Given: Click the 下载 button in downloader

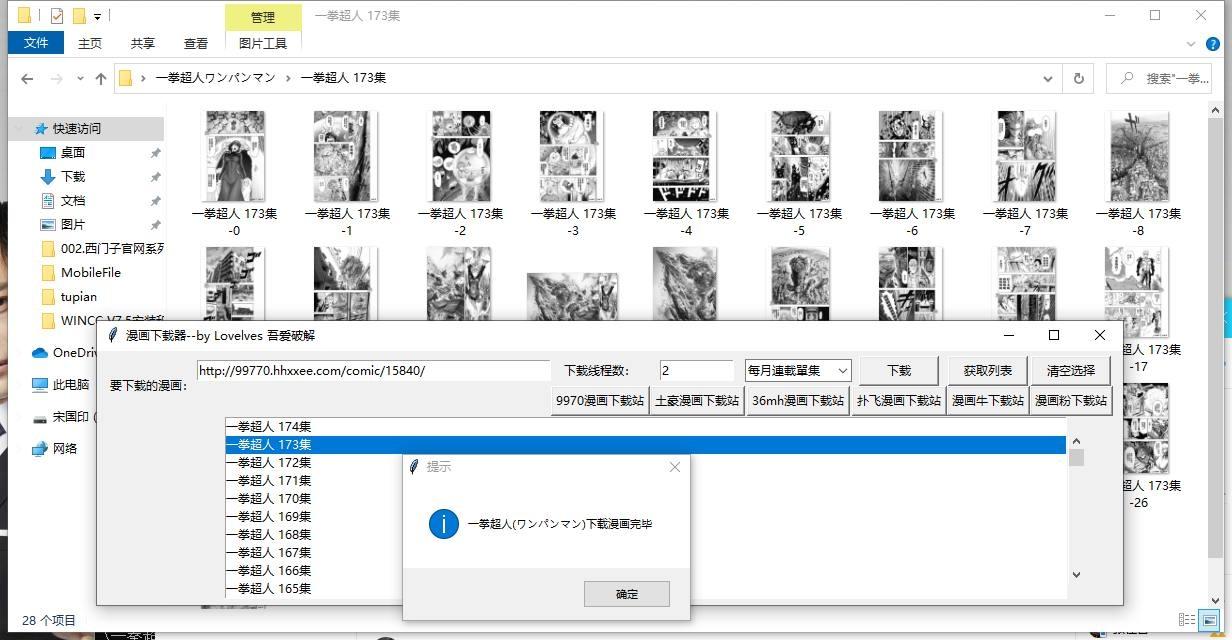Looking at the screenshot, I should (899, 370).
